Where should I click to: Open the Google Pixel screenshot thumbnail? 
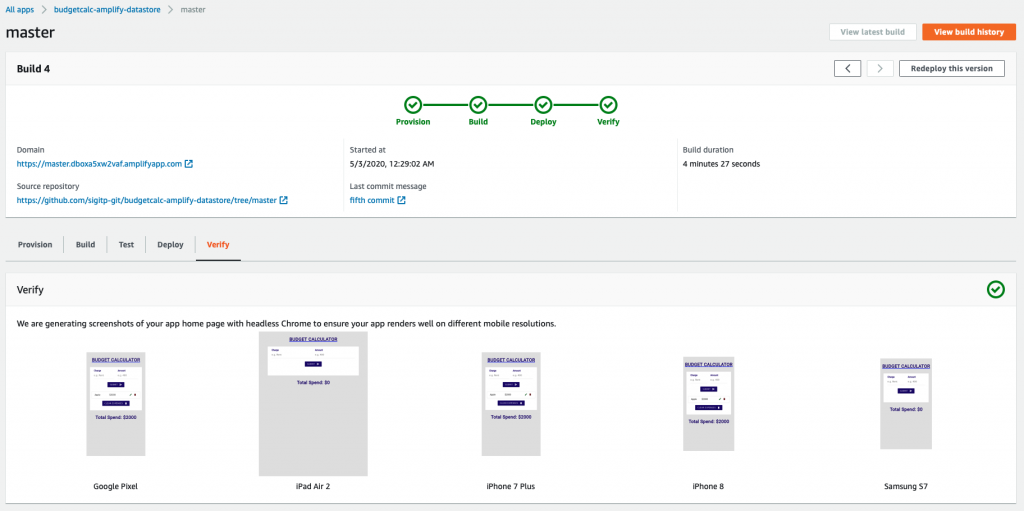[116, 403]
